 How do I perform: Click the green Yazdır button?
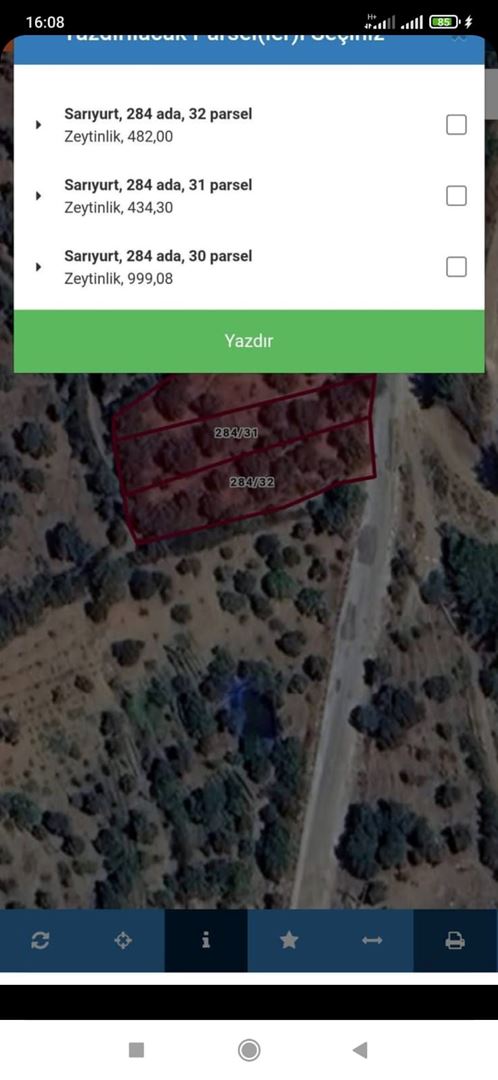tap(249, 341)
